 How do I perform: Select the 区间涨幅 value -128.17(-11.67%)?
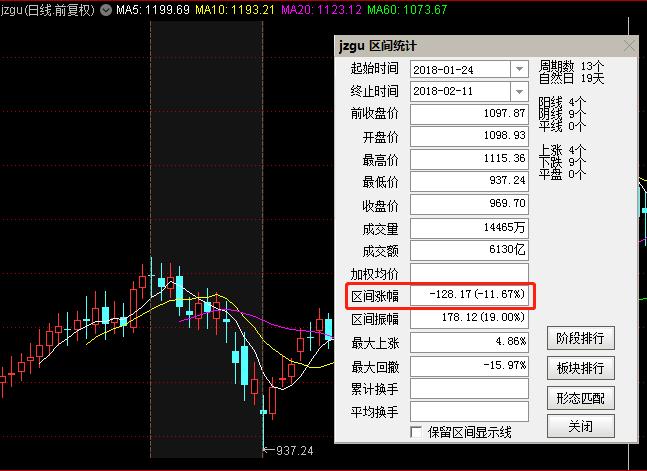click(x=469, y=295)
